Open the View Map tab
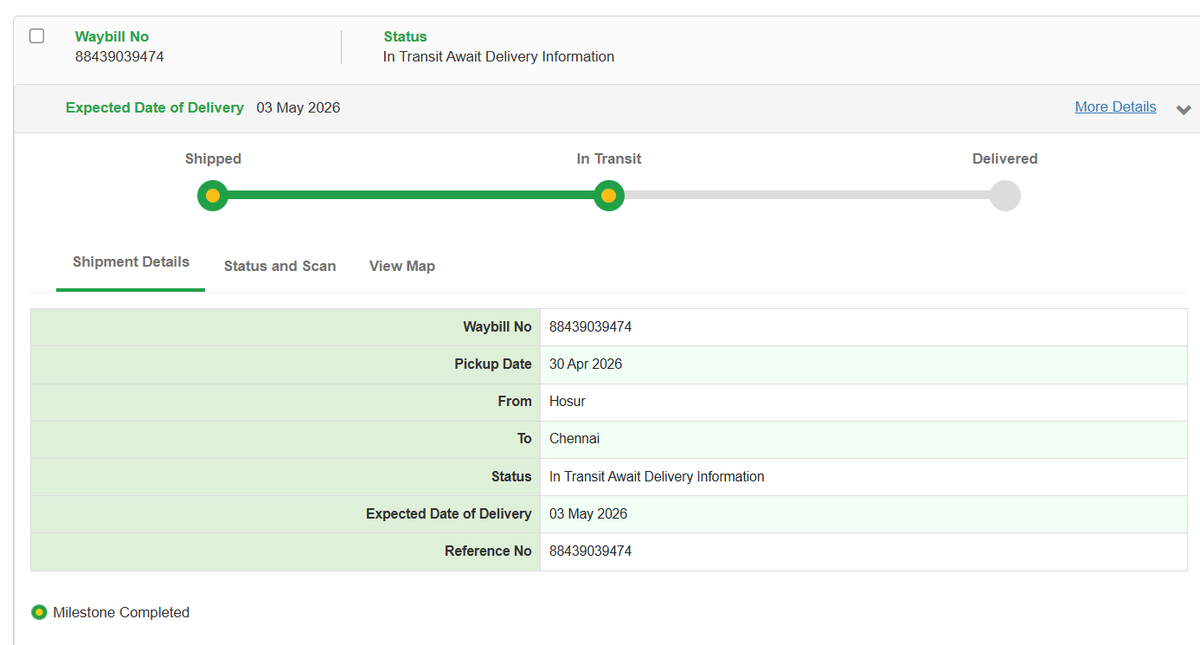Image resolution: width=1200 pixels, height=645 pixels. point(402,266)
